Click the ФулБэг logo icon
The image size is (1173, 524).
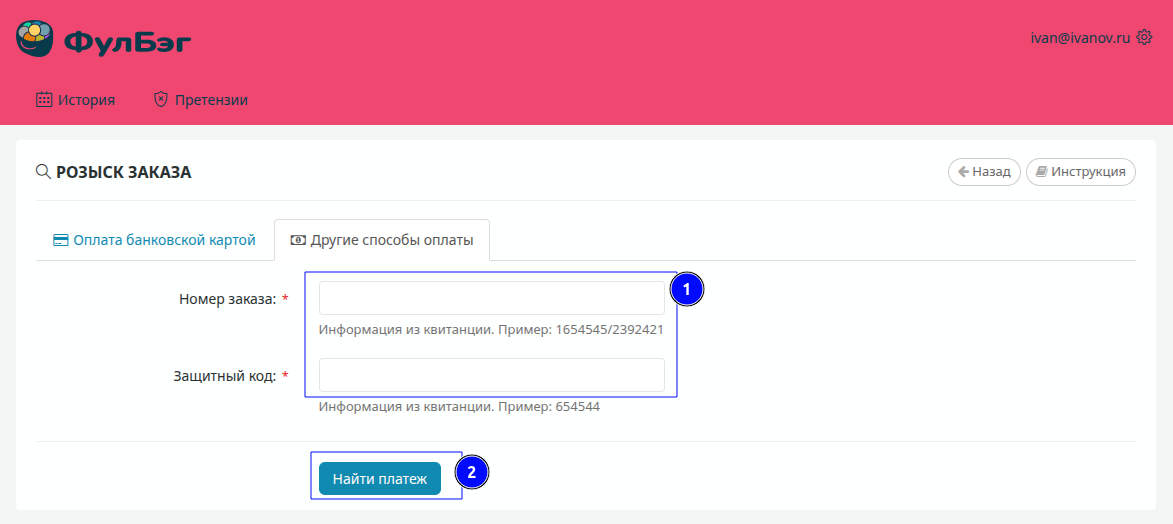tap(34, 39)
